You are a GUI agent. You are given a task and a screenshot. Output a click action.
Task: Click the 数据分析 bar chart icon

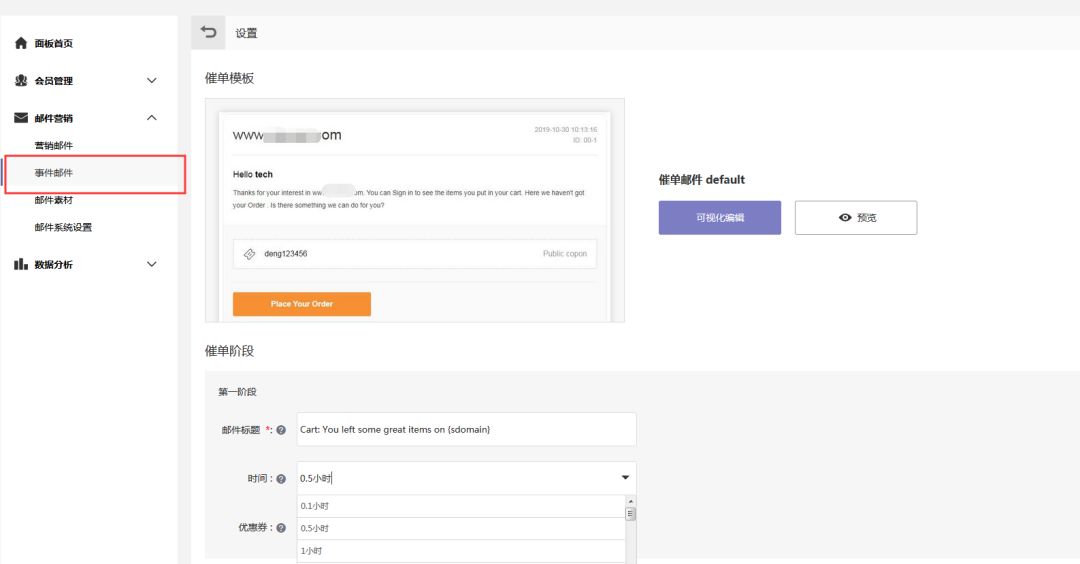click(21, 264)
